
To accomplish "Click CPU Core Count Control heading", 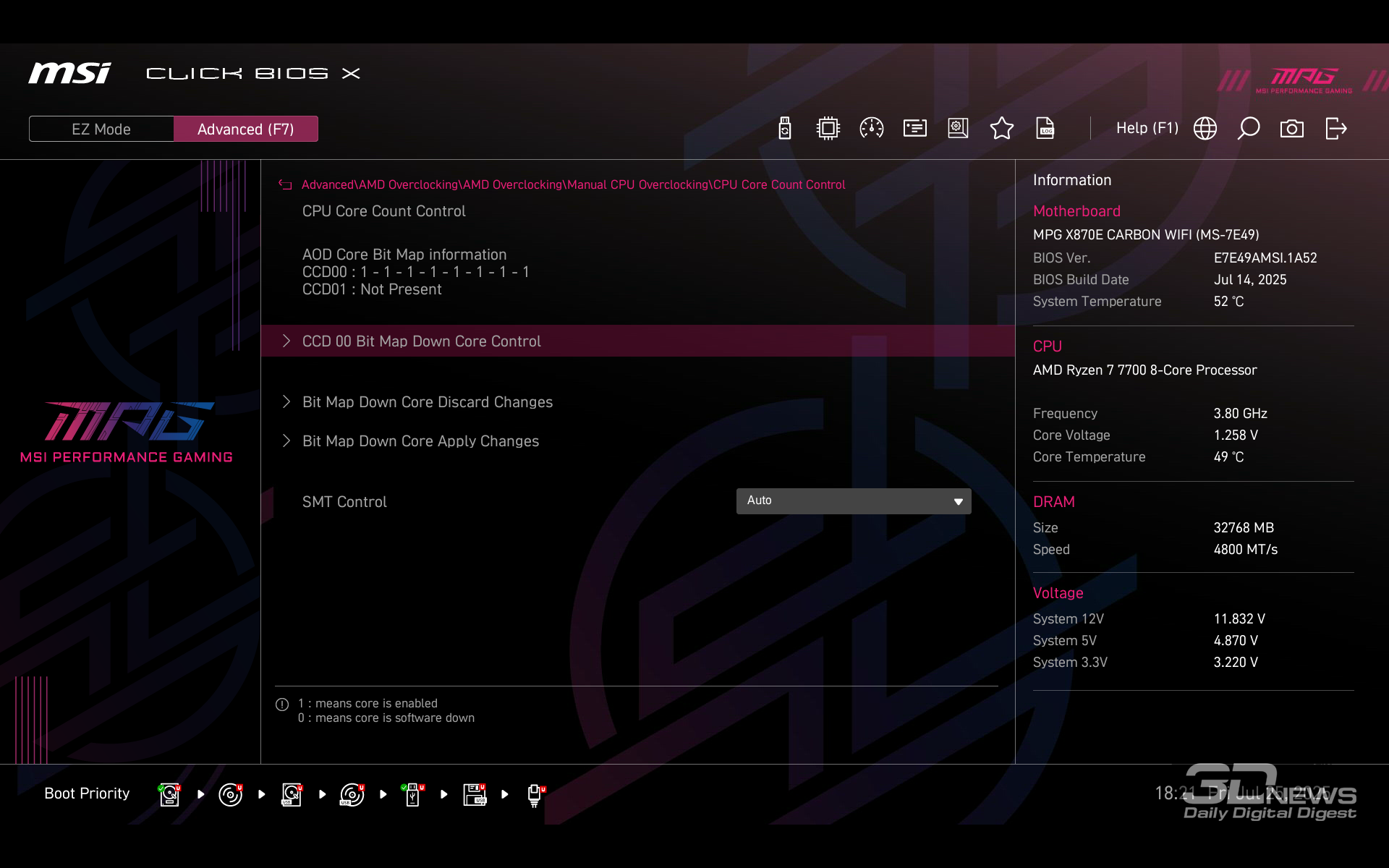I will (383, 211).
